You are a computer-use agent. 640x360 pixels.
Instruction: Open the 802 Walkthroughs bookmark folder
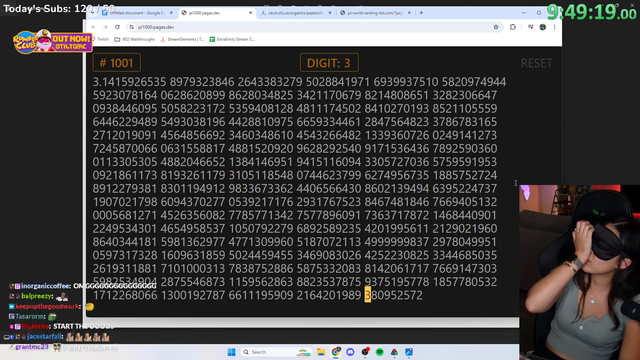click(x=134, y=39)
